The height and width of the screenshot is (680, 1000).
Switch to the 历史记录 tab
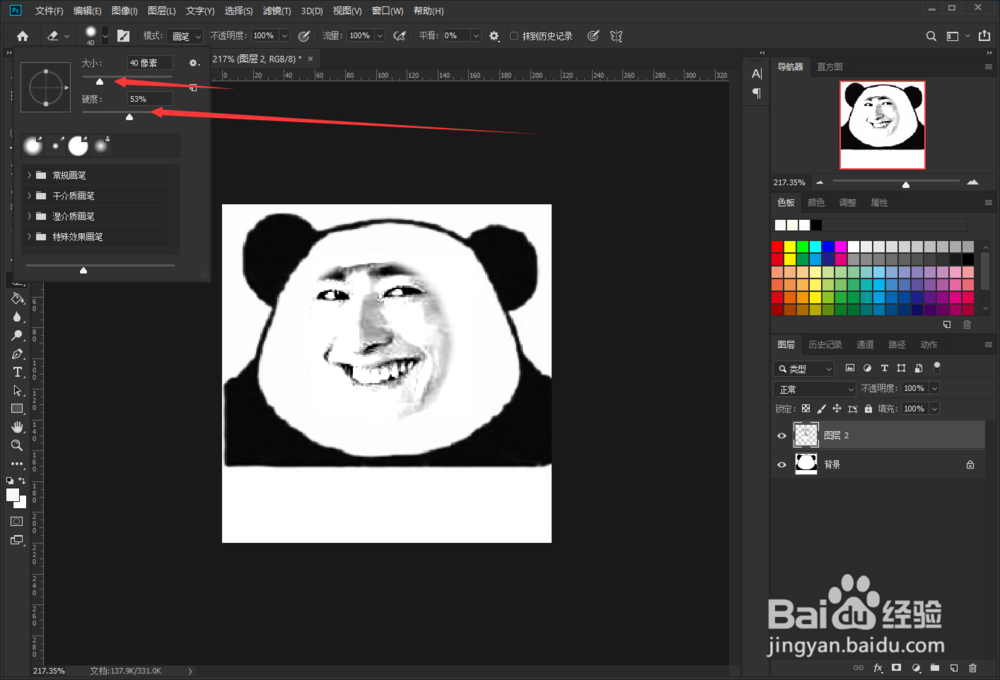point(825,344)
